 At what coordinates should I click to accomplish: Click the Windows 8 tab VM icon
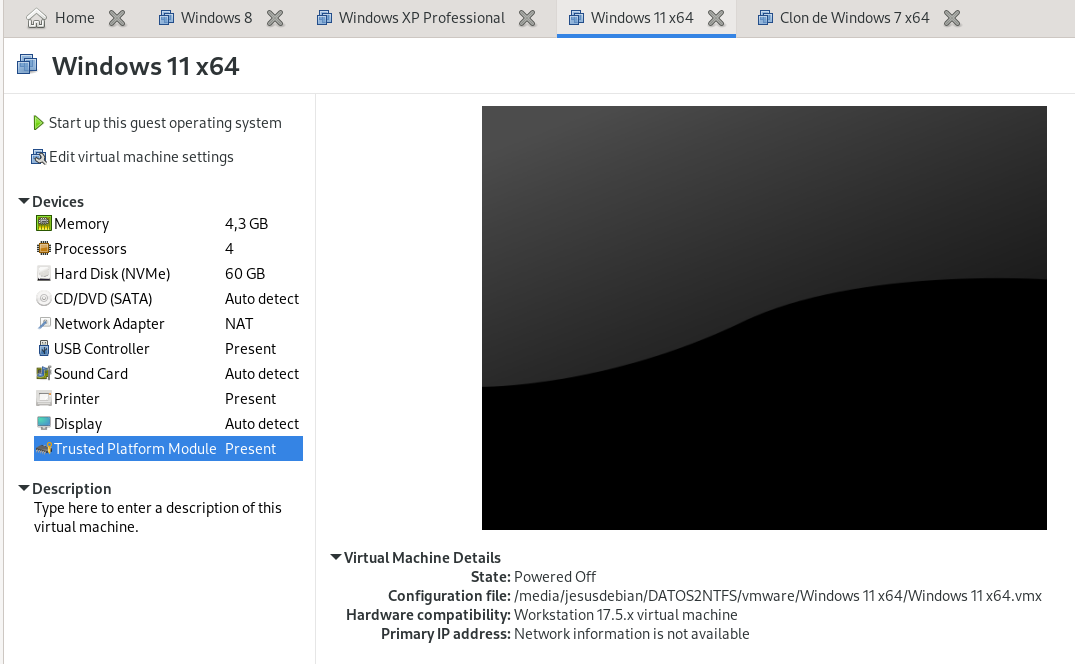(x=166, y=18)
